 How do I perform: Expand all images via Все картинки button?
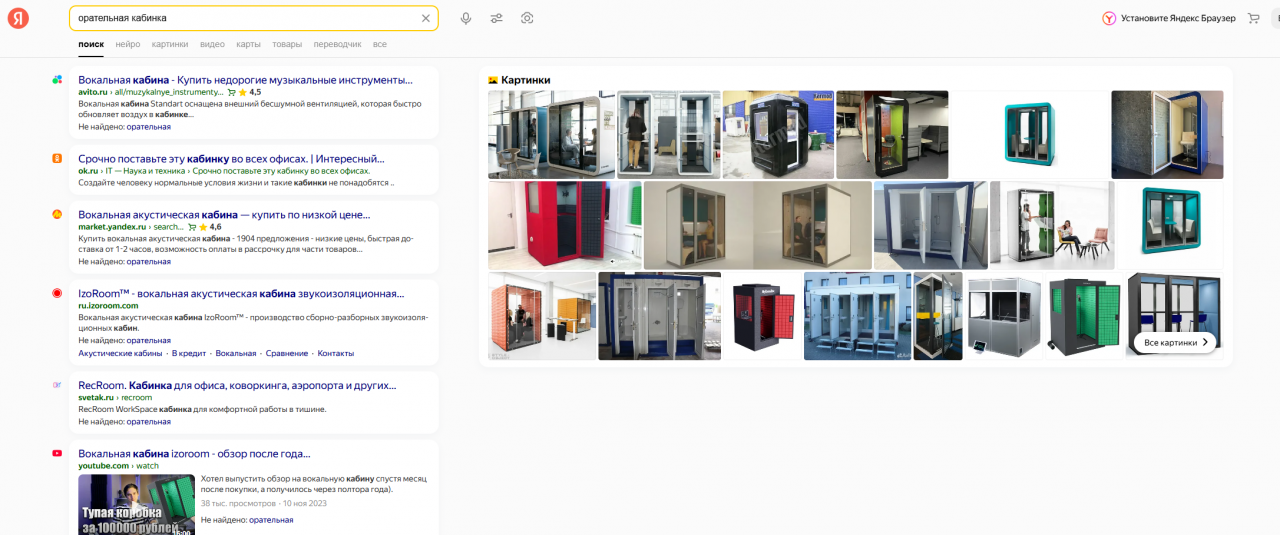(x=1175, y=342)
